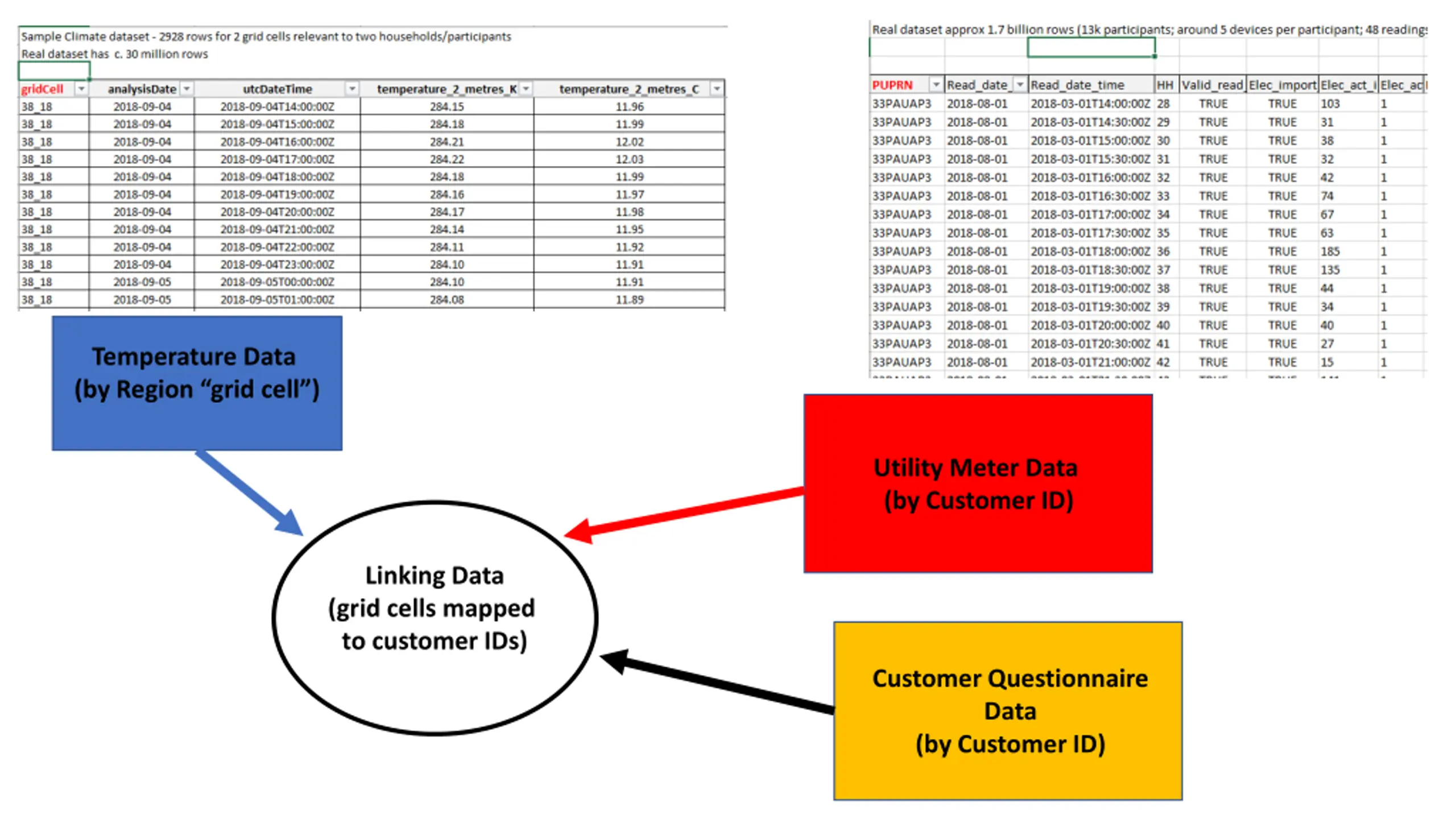The image size is (1456, 819).
Task: Expand the temperature_2_metres_K filter dropdown
Action: (x=526, y=89)
